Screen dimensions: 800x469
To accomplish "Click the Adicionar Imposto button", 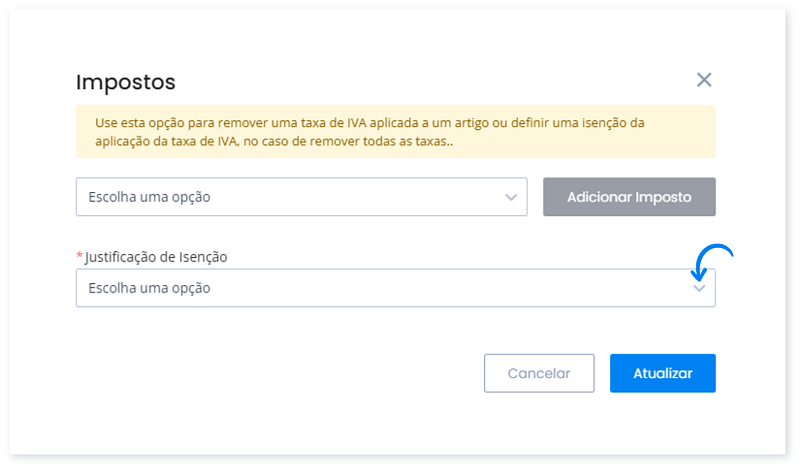I will pyautogui.click(x=629, y=197).
